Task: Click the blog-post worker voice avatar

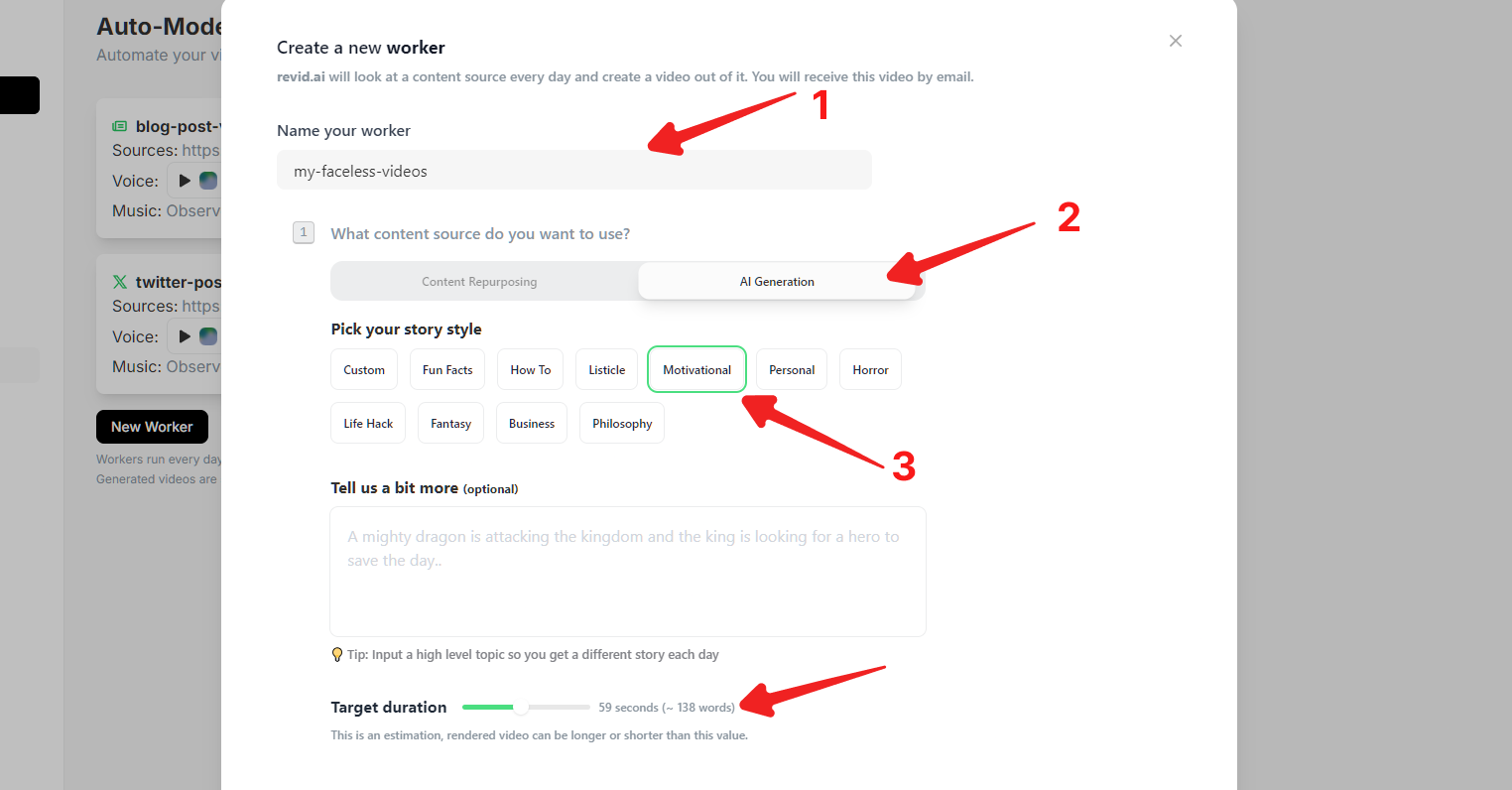Action: (x=208, y=181)
